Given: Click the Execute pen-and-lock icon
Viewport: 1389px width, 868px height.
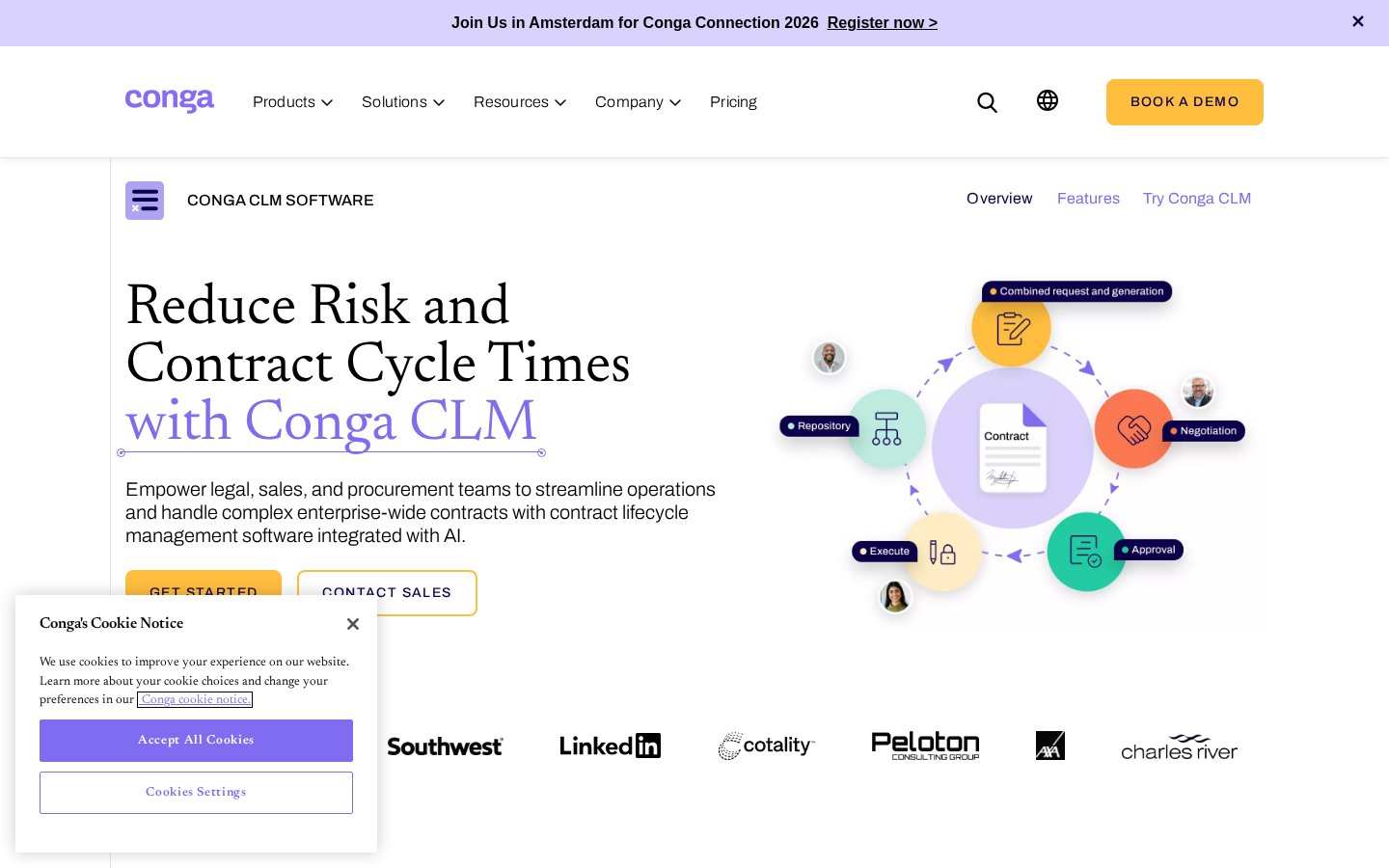Looking at the screenshot, I should 942,552.
